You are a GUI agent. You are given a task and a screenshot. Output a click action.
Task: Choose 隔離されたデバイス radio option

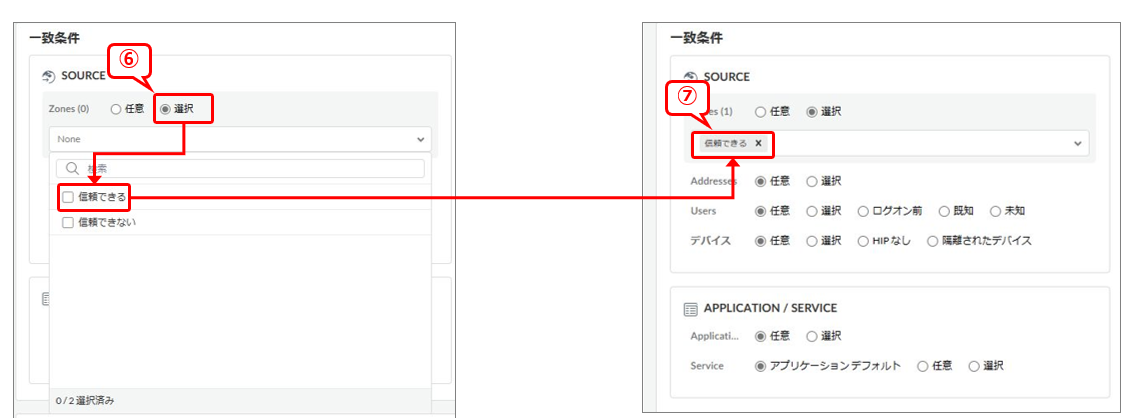click(933, 241)
